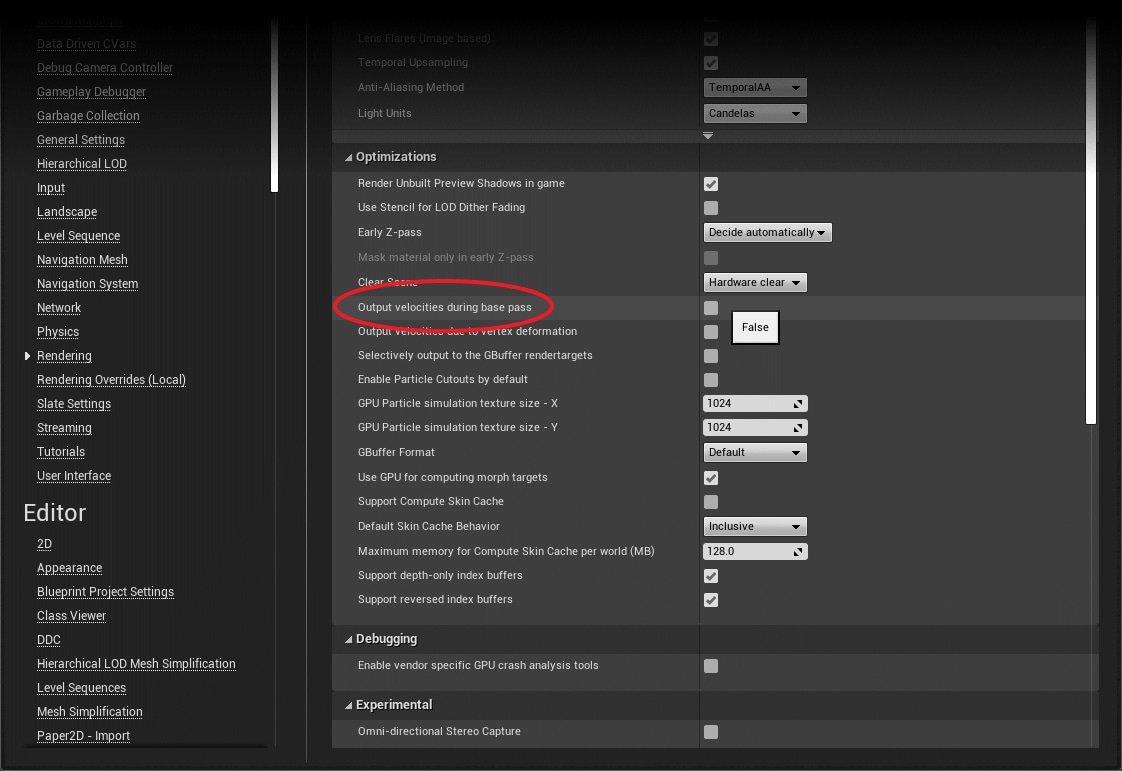Open the Anti-Aliasing Method dropdown
The height and width of the screenshot is (771, 1122).
[755, 87]
